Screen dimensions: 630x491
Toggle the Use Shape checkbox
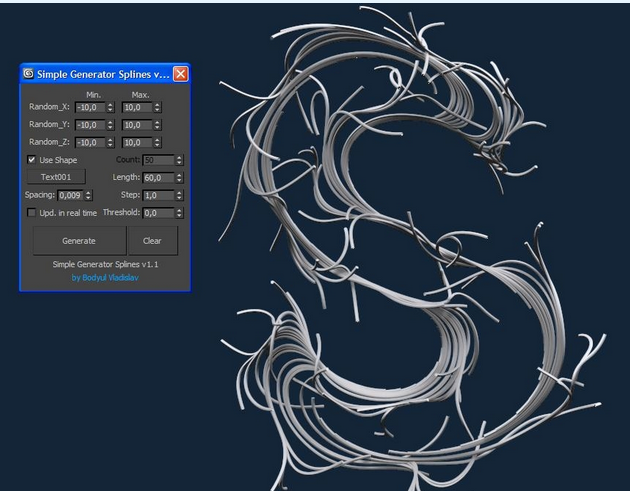coord(31,160)
